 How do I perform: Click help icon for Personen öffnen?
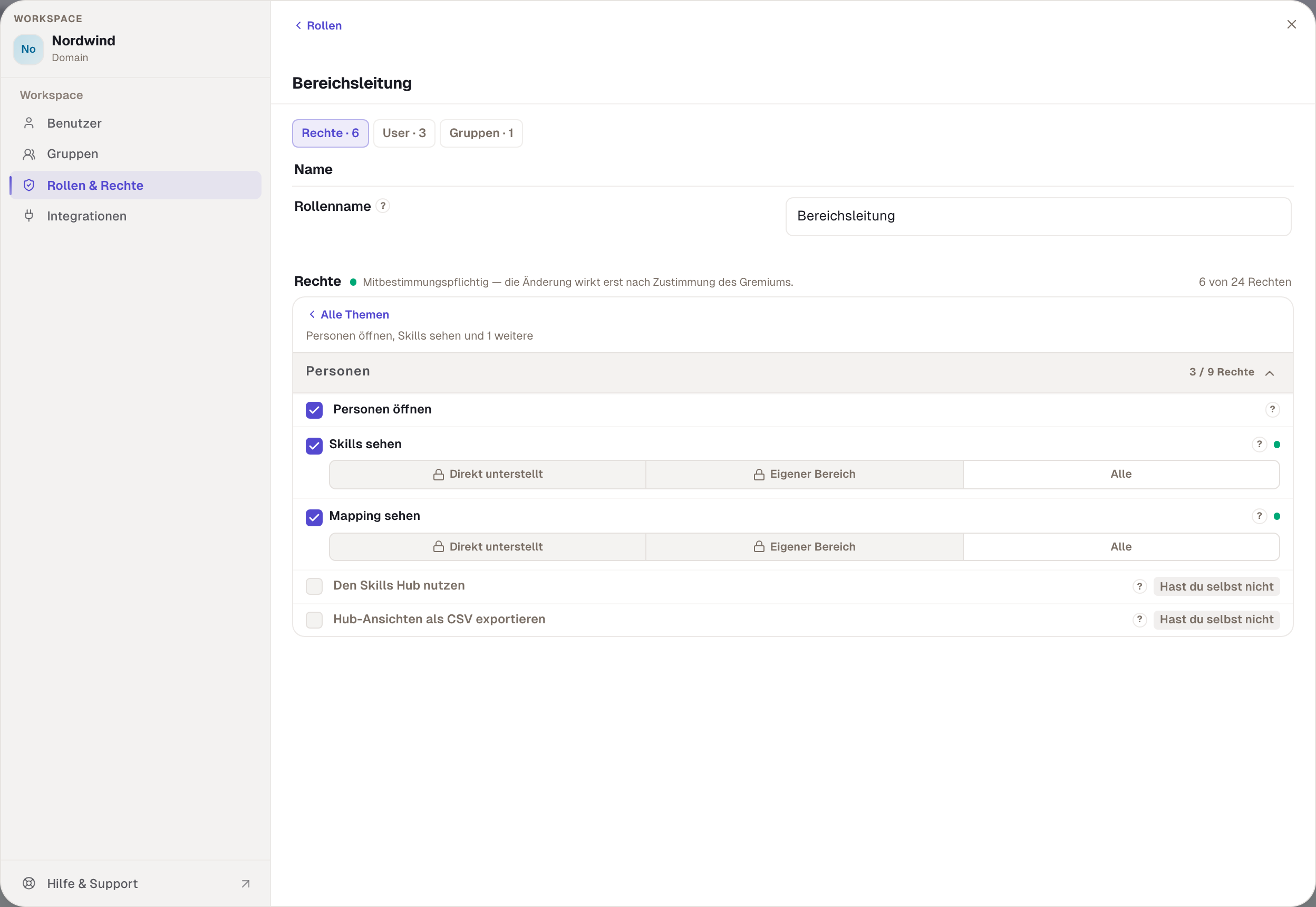1272,409
